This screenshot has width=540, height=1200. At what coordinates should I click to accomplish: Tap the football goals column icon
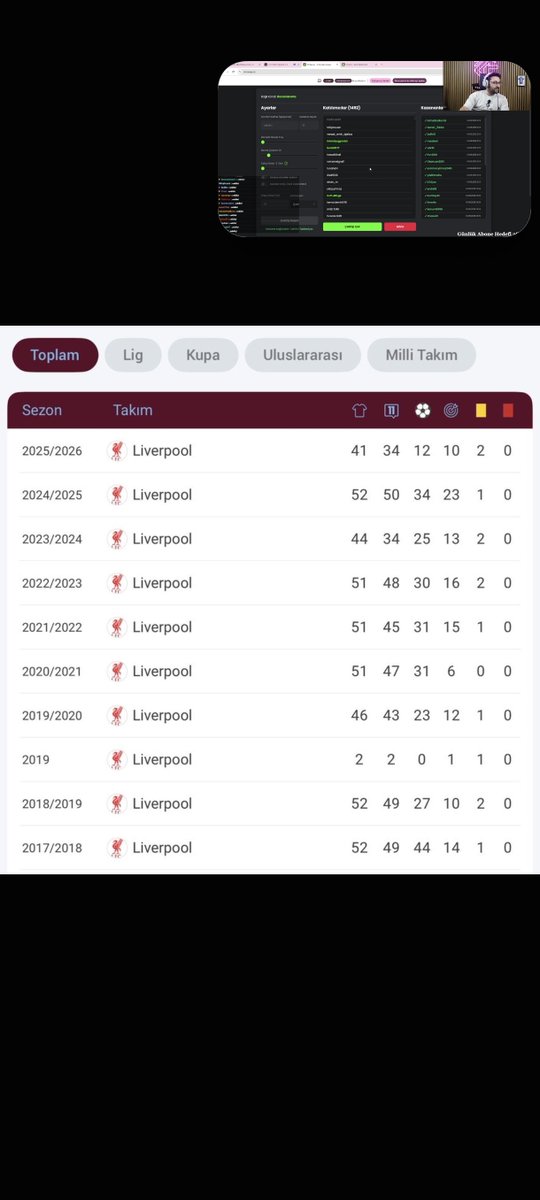[422, 410]
